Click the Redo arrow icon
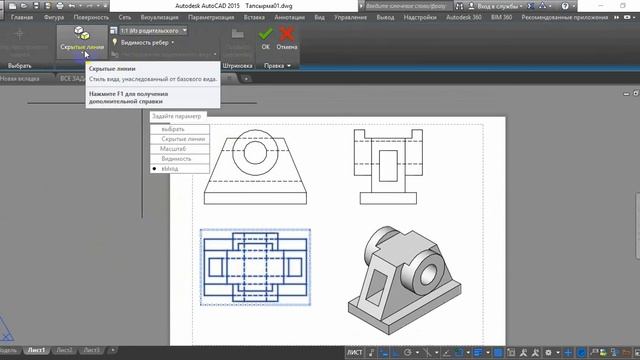The image size is (640, 360). point(89,6)
